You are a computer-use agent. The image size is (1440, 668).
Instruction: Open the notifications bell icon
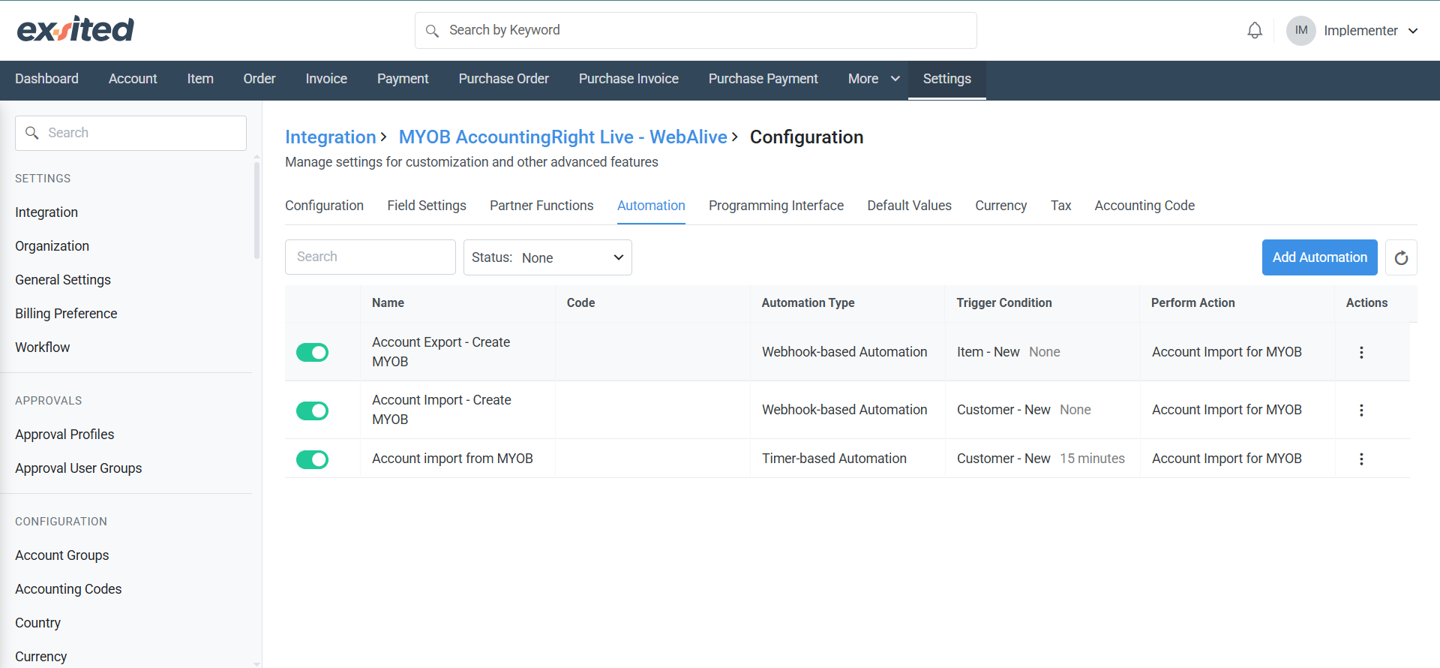pyautogui.click(x=1254, y=31)
